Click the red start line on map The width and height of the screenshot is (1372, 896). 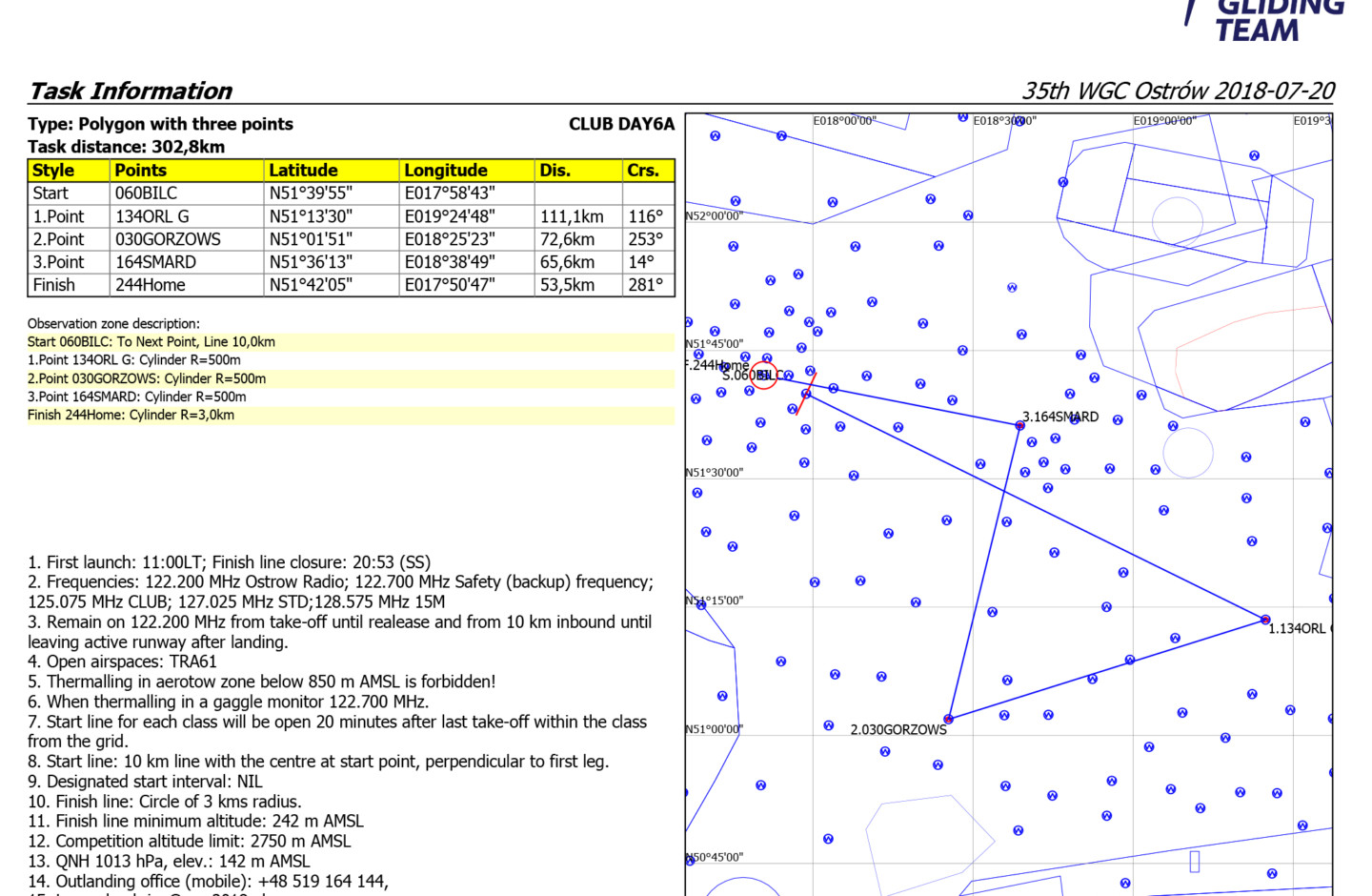[x=806, y=394]
